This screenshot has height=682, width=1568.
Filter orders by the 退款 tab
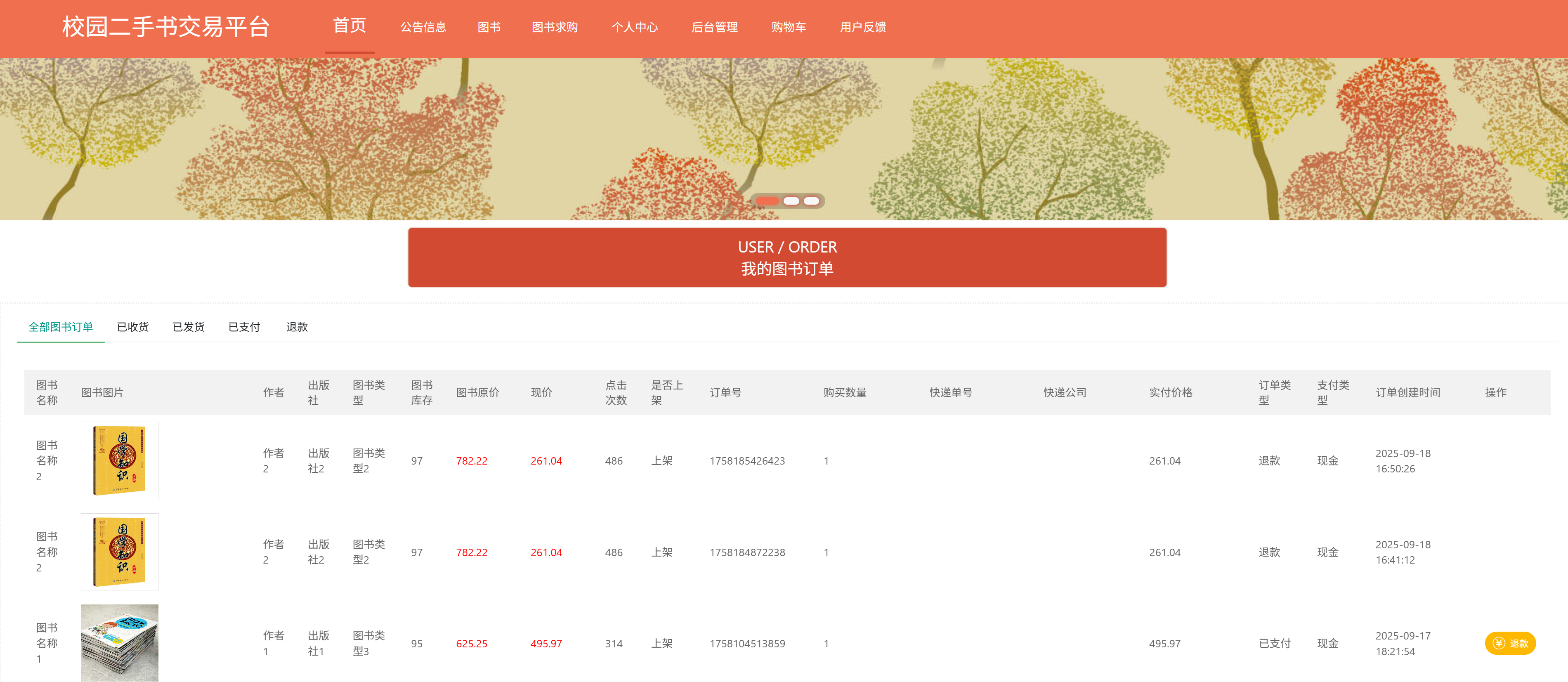[297, 327]
